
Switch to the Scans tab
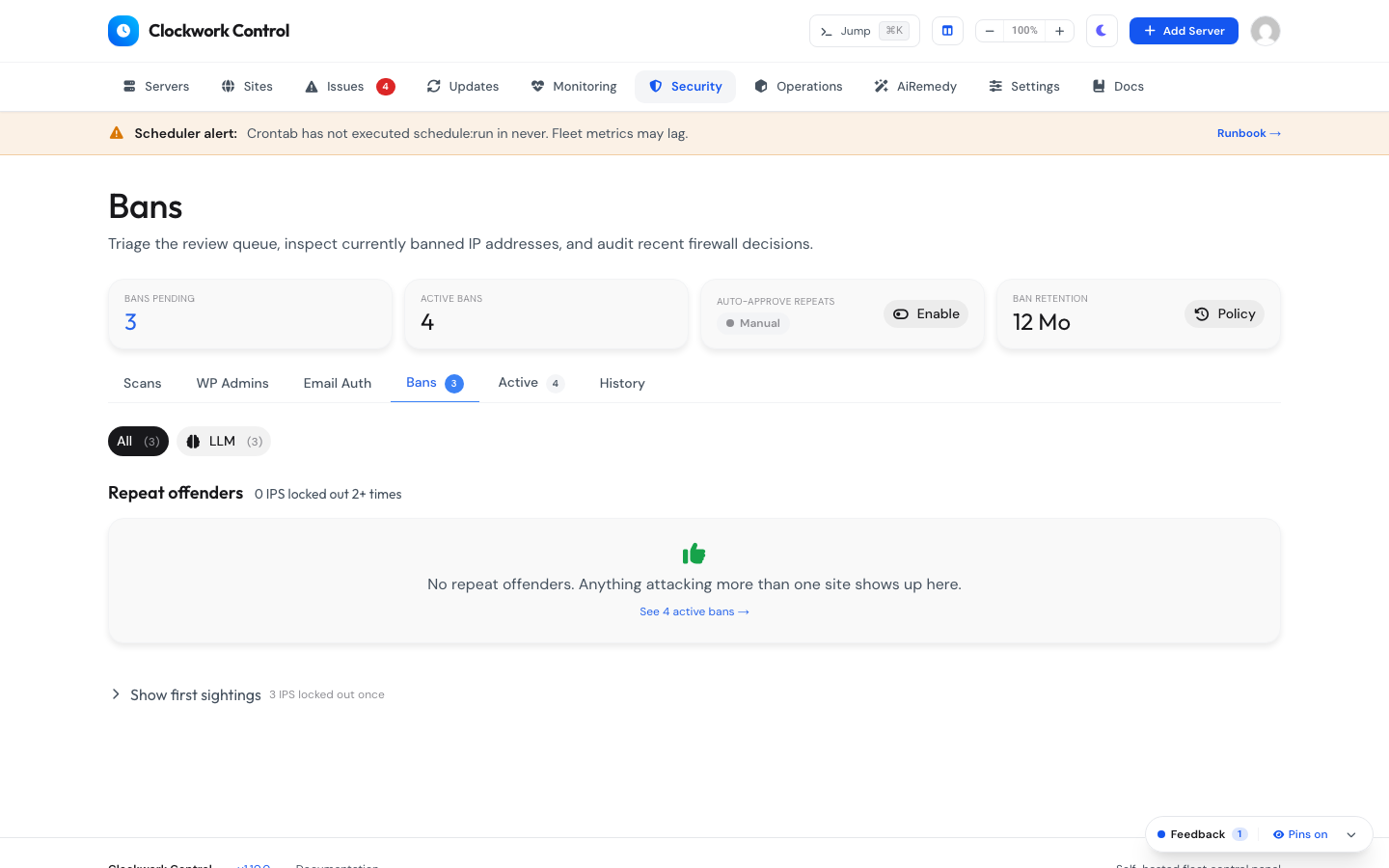143,384
